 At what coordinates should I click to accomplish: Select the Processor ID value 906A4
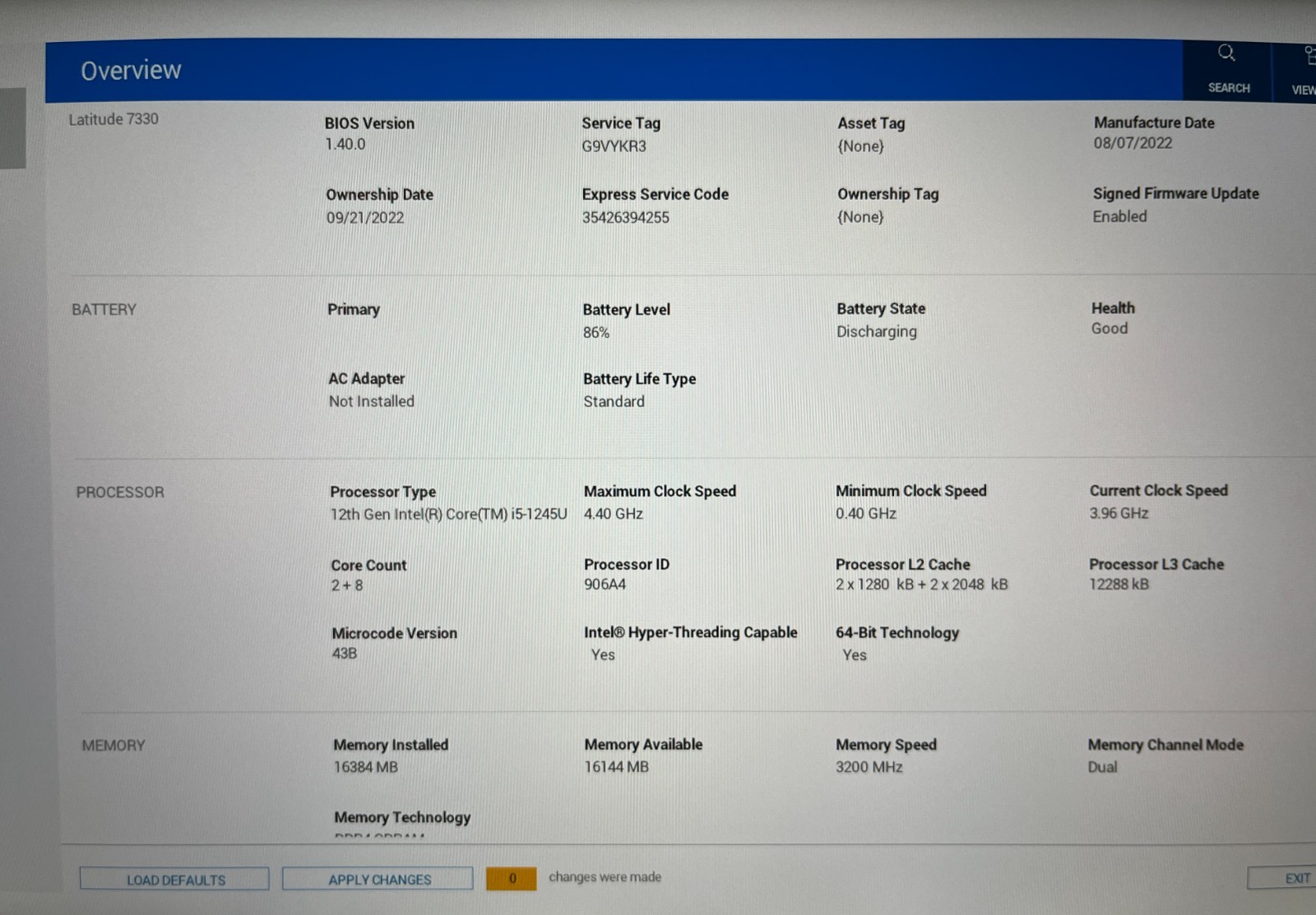(605, 585)
